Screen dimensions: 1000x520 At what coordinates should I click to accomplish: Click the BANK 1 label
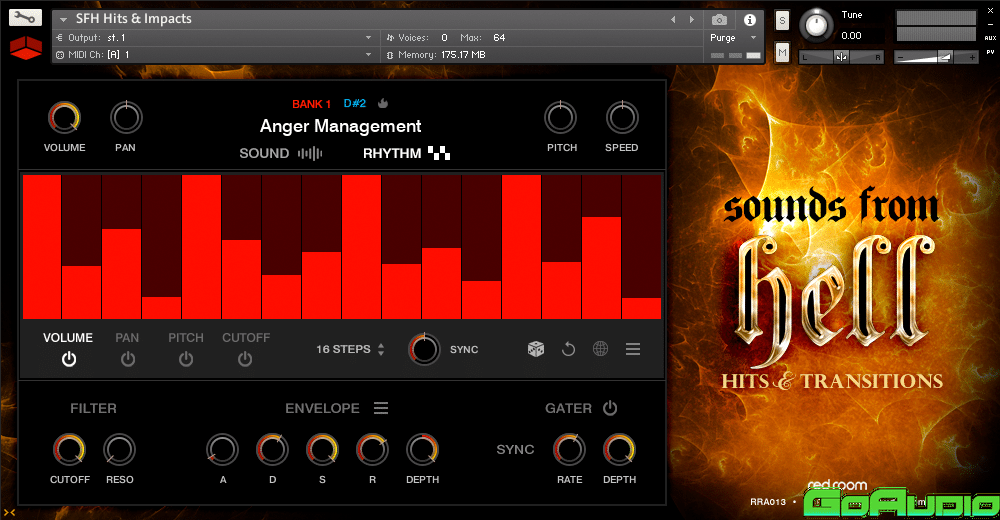pos(311,104)
